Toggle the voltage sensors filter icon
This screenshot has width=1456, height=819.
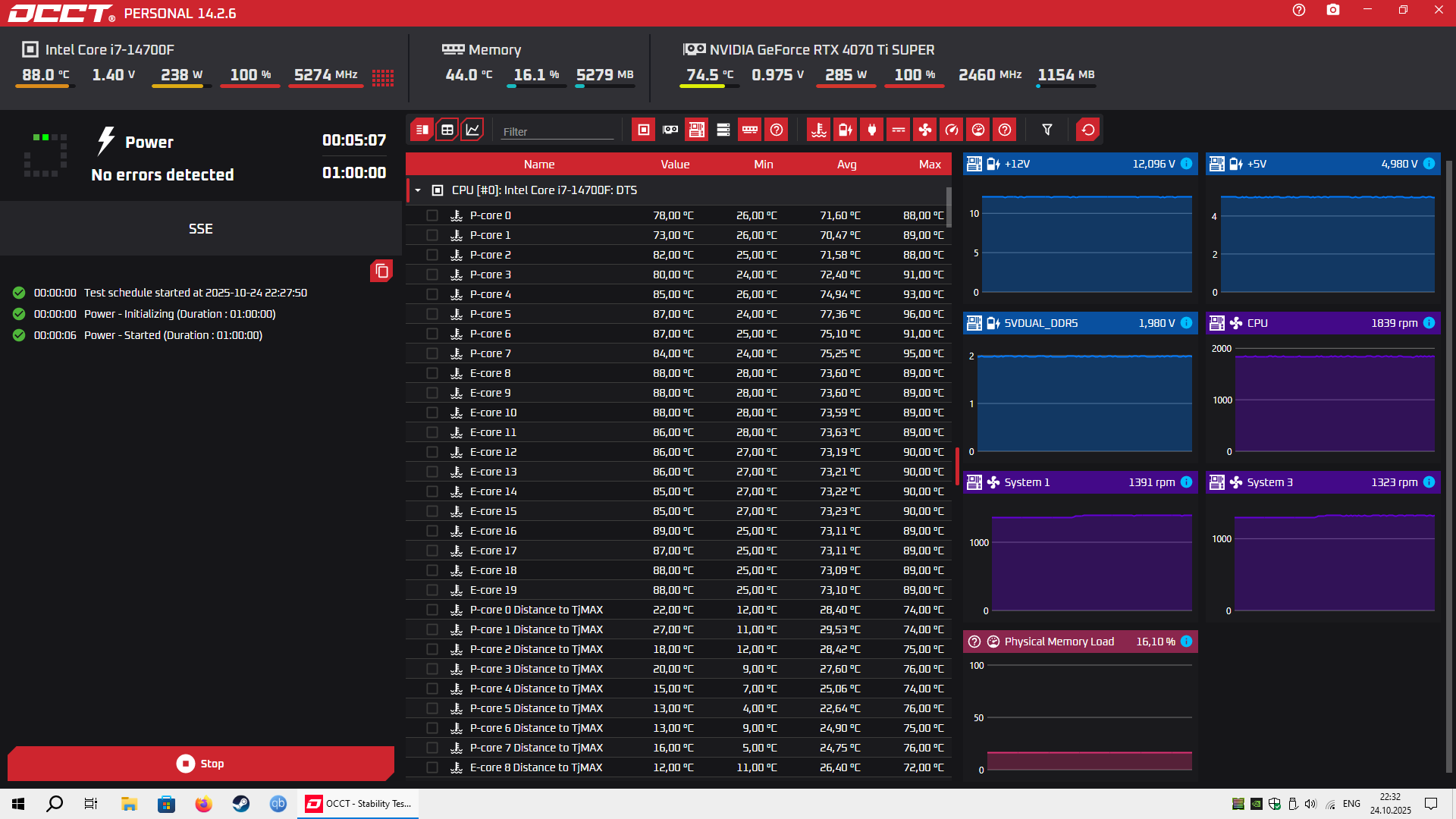click(x=845, y=130)
